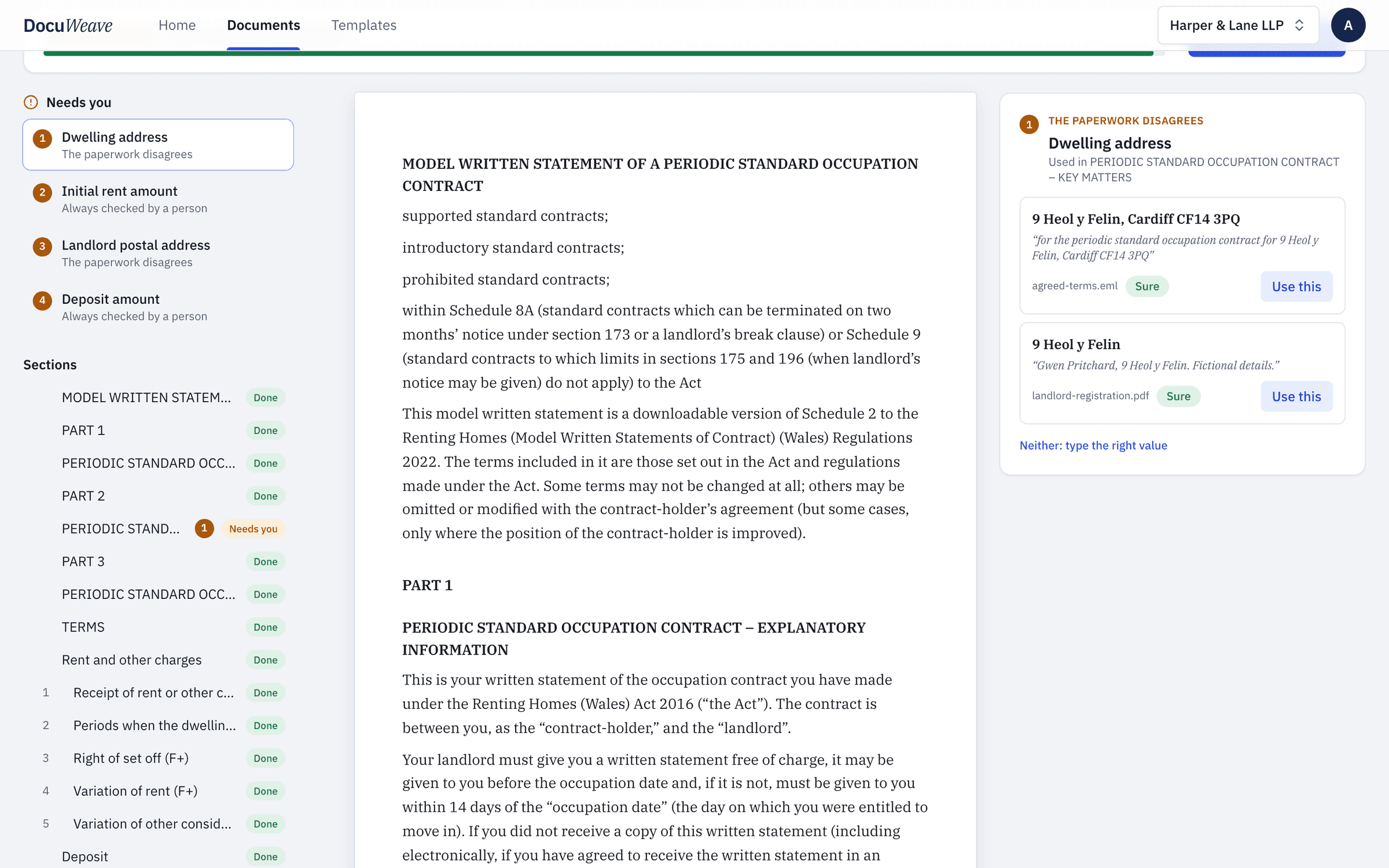Screen dimensions: 1389x868
Task: Open the Harper & Lane LLP organization switcher
Action: 1238,25
